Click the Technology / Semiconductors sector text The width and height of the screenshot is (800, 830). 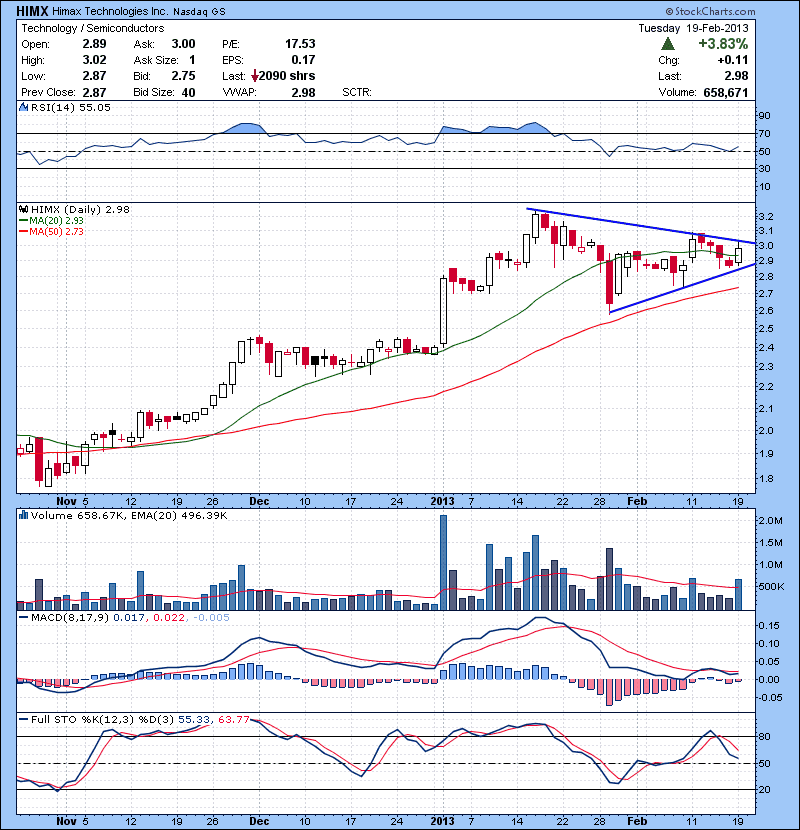tap(93, 28)
